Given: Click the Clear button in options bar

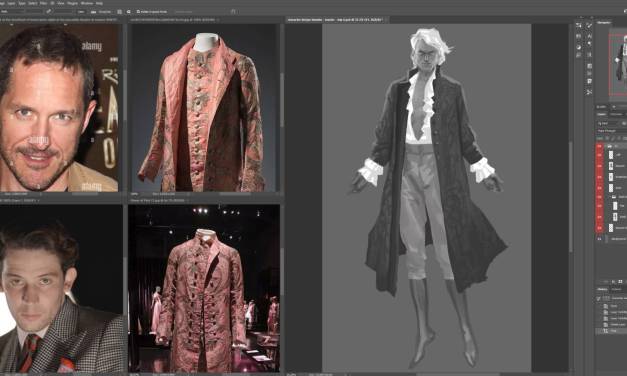Looking at the screenshot, I should click(81, 12).
